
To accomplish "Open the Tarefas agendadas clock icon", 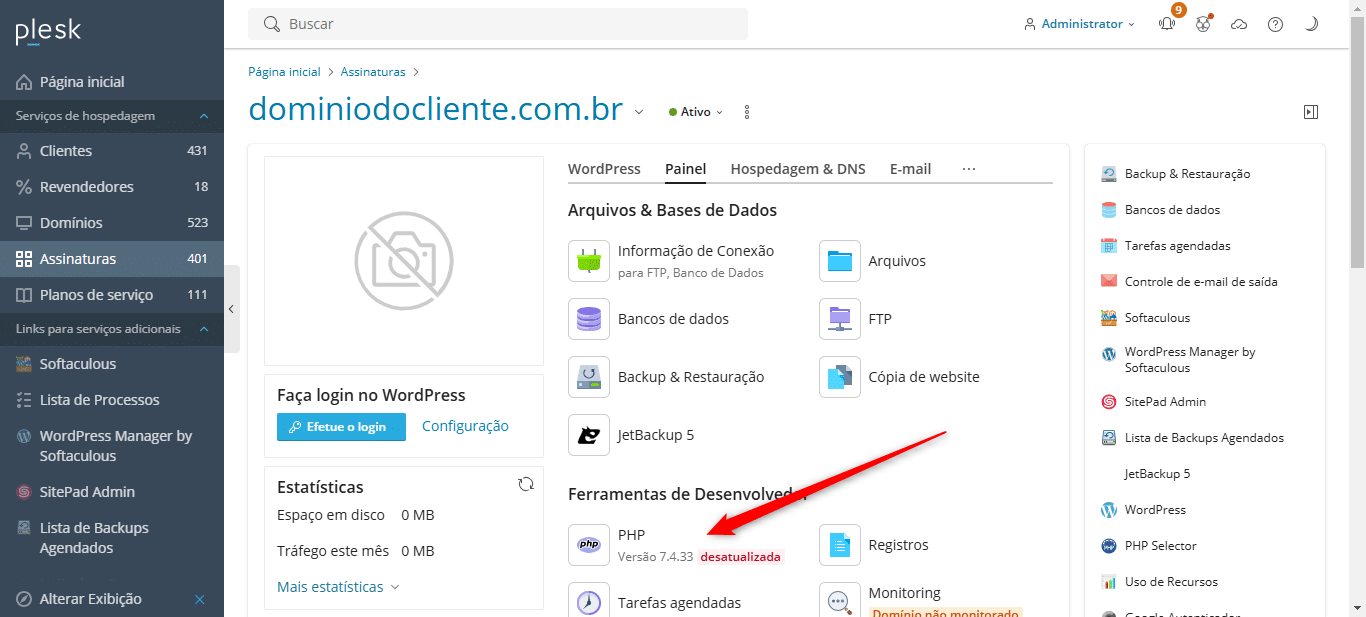I will [x=589, y=602].
